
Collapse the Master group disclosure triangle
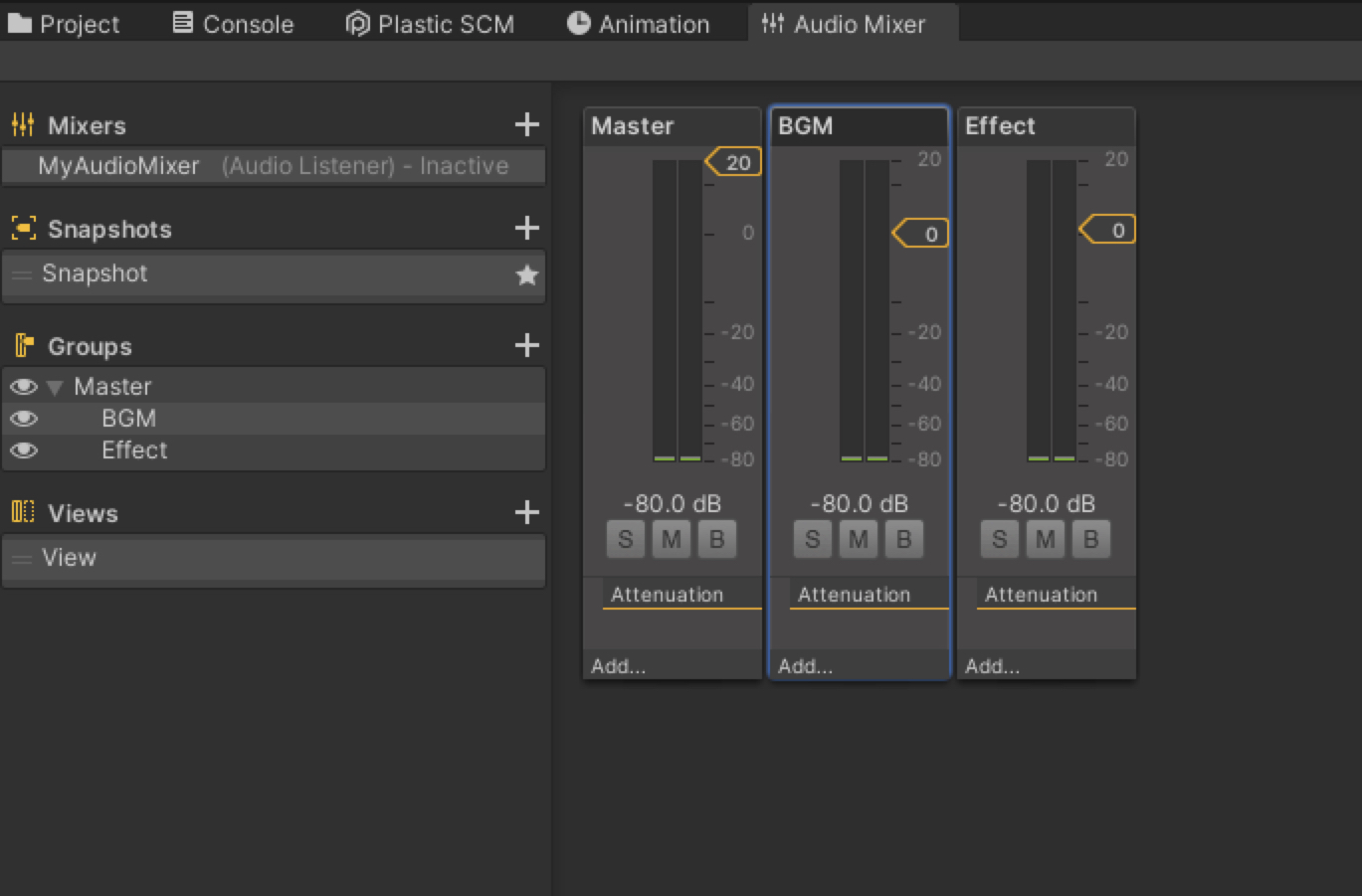pyautogui.click(x=55, y=386)
